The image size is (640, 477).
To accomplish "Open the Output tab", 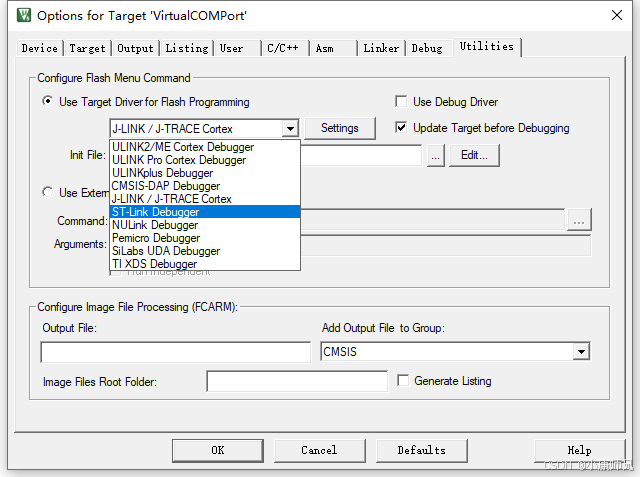I will [135, 48].
